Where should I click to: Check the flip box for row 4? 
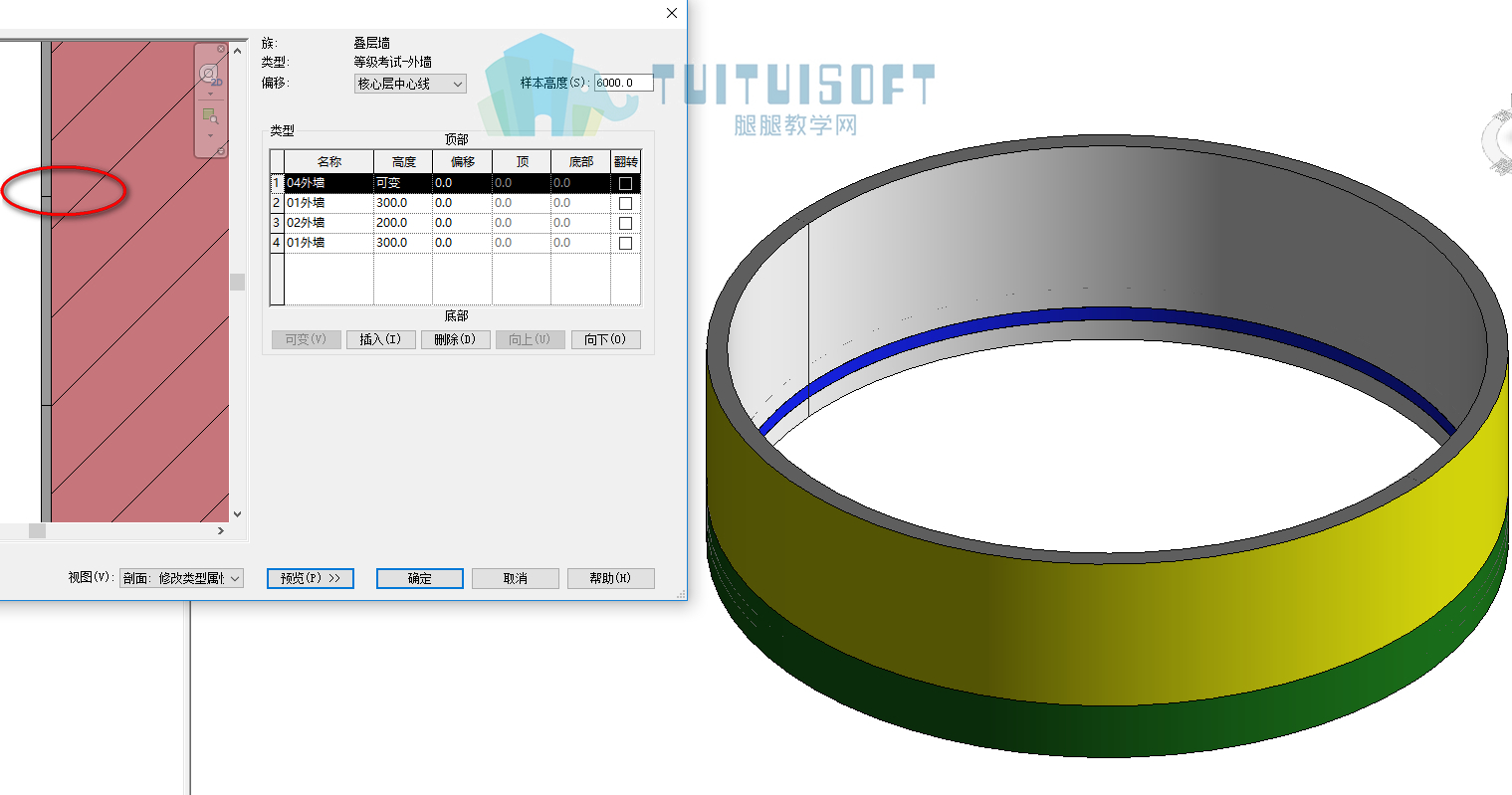626,243
